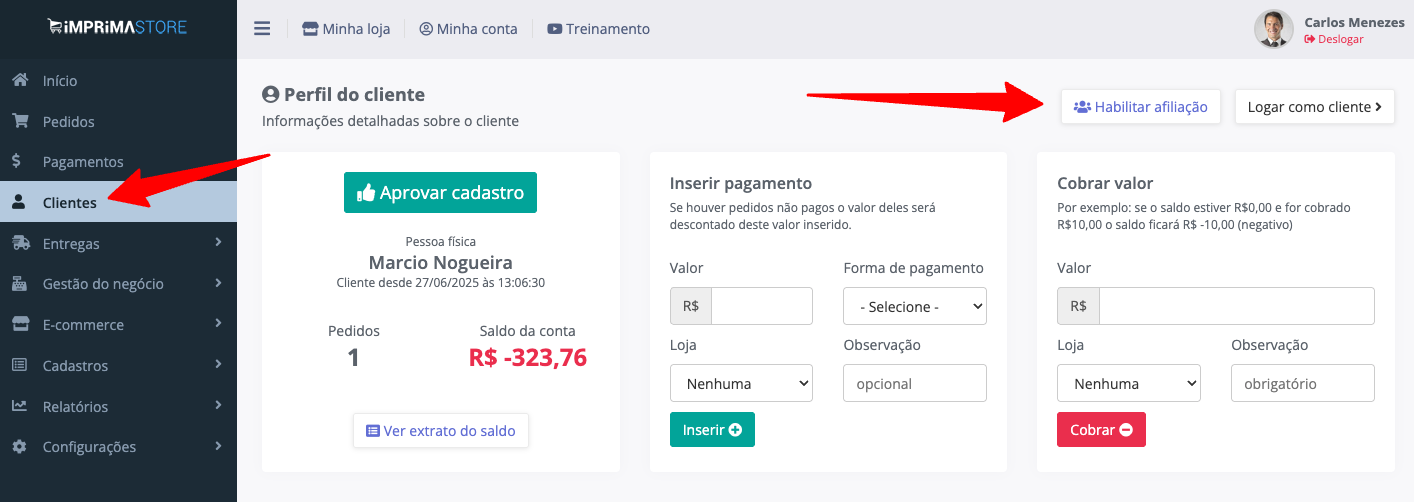This screenshot has height=502, width=1414.
Task: Click the Aprovar cadastro button
Action: tap(440, 192)
